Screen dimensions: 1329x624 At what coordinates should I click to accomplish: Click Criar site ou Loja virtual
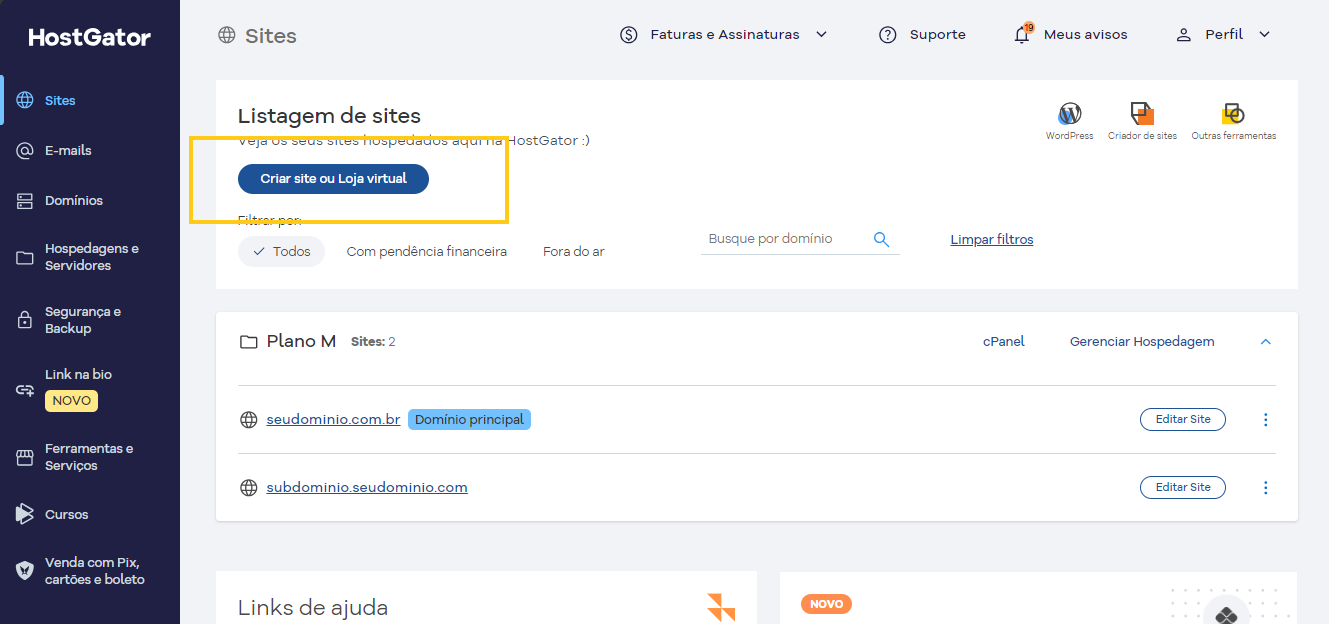click(333, 179)
